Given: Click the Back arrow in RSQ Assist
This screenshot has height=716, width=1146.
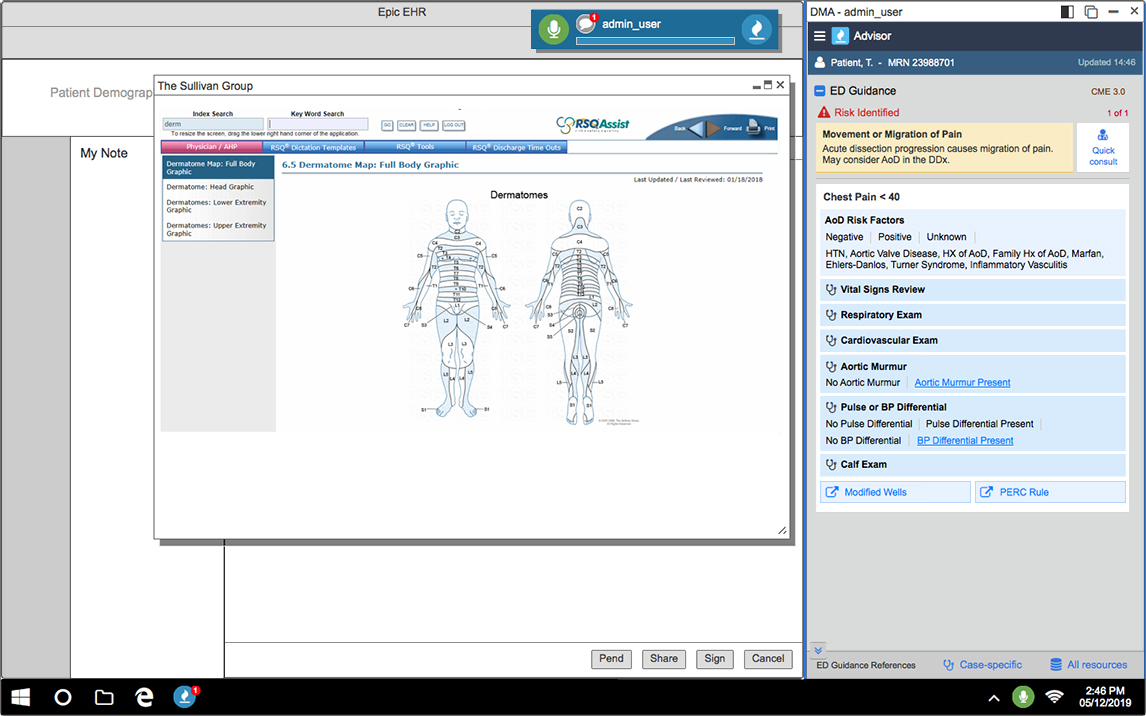Looking at the screenshot, I should pos(696,129).
